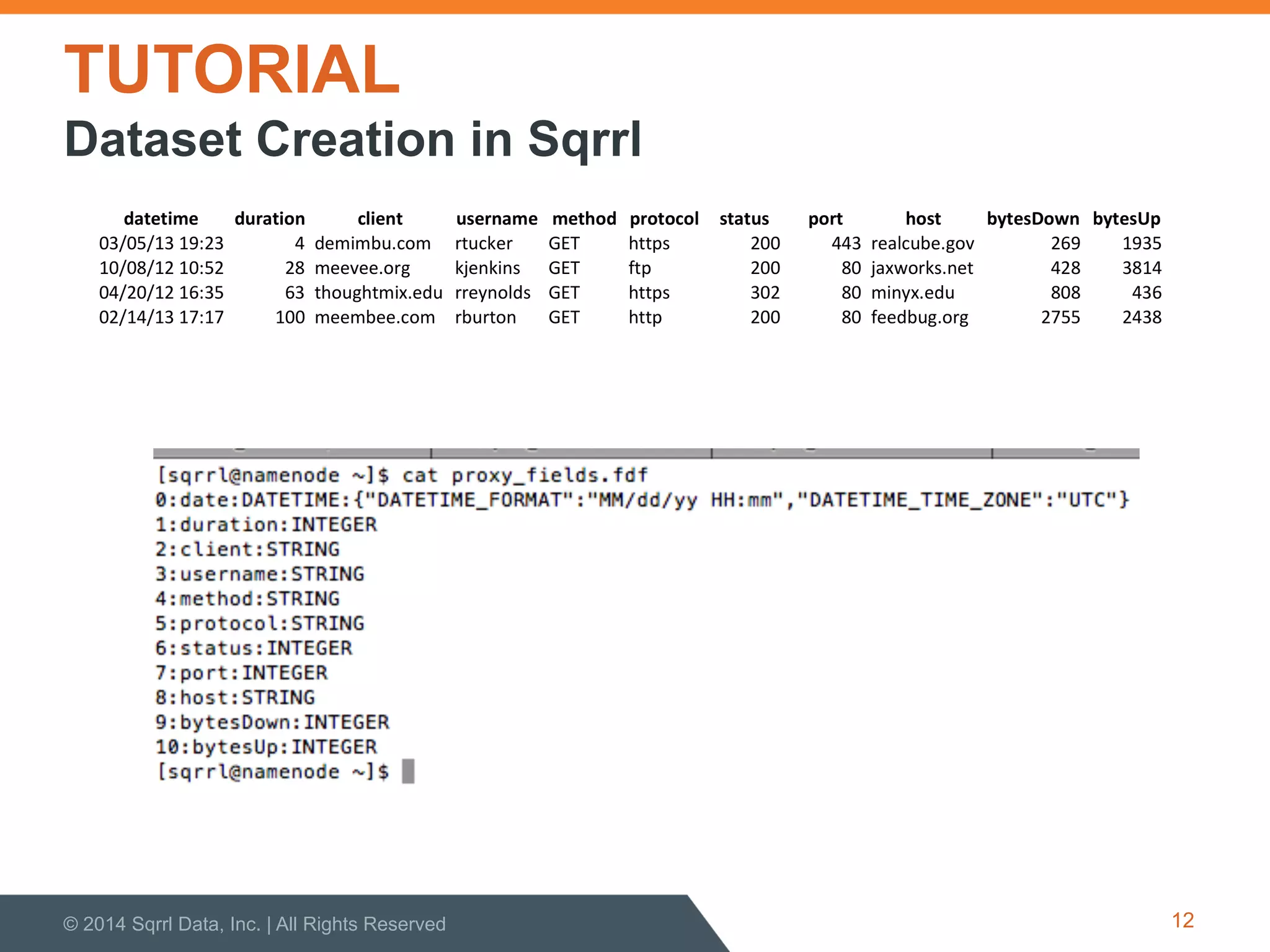Click the username cell kjenkins
Screen dimensions: 1270x952
487,269
